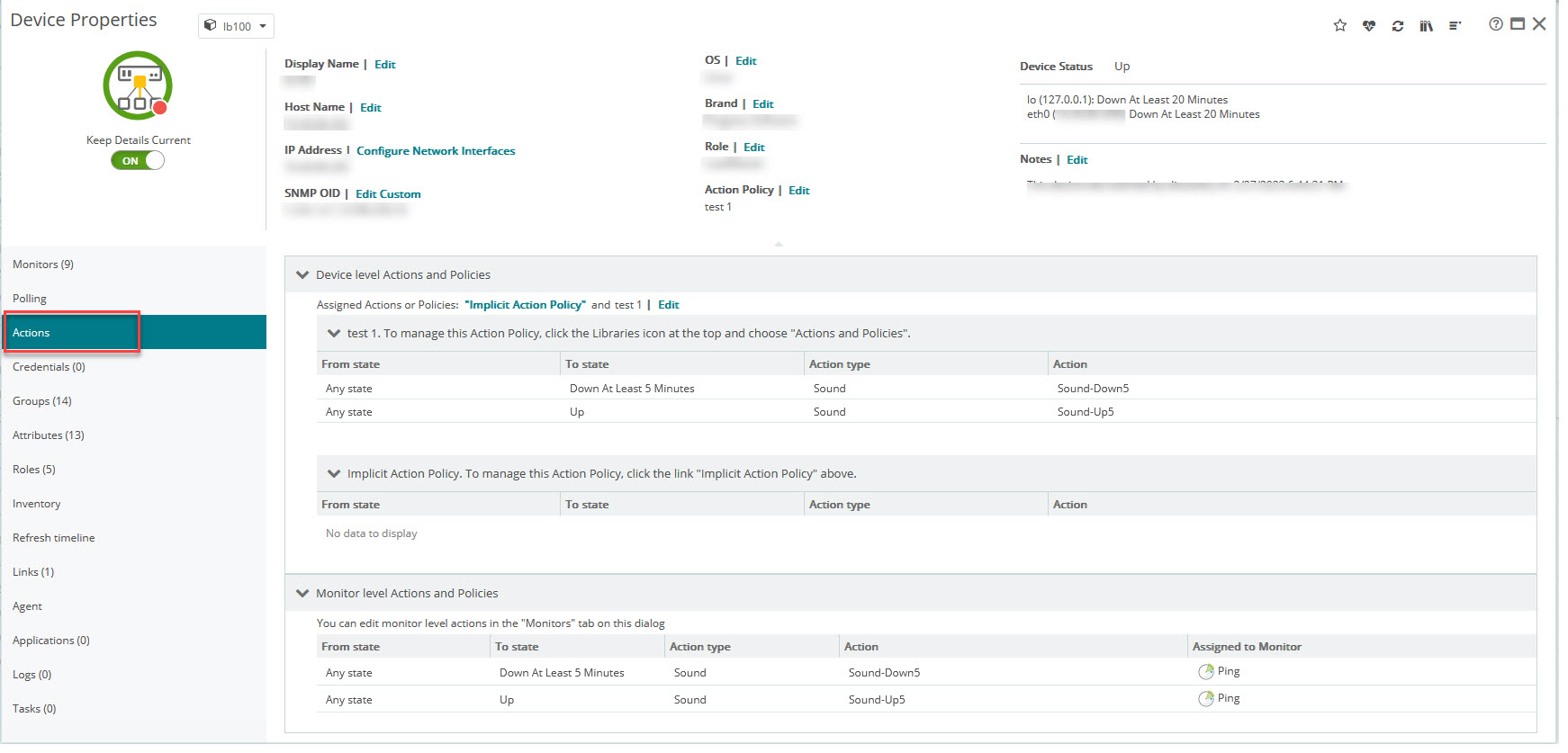
Task: Open the Inventory tab
Action: [x=134, y=504]
